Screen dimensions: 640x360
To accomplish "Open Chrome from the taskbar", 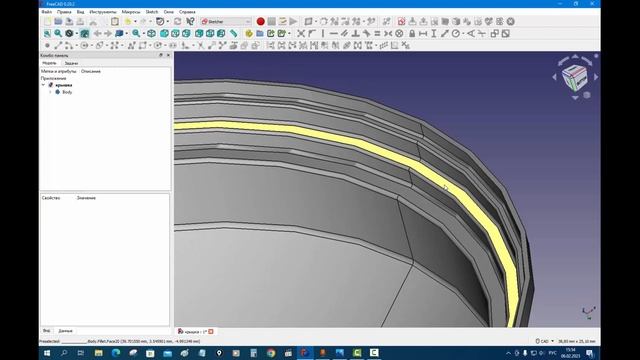I will 271,353.
